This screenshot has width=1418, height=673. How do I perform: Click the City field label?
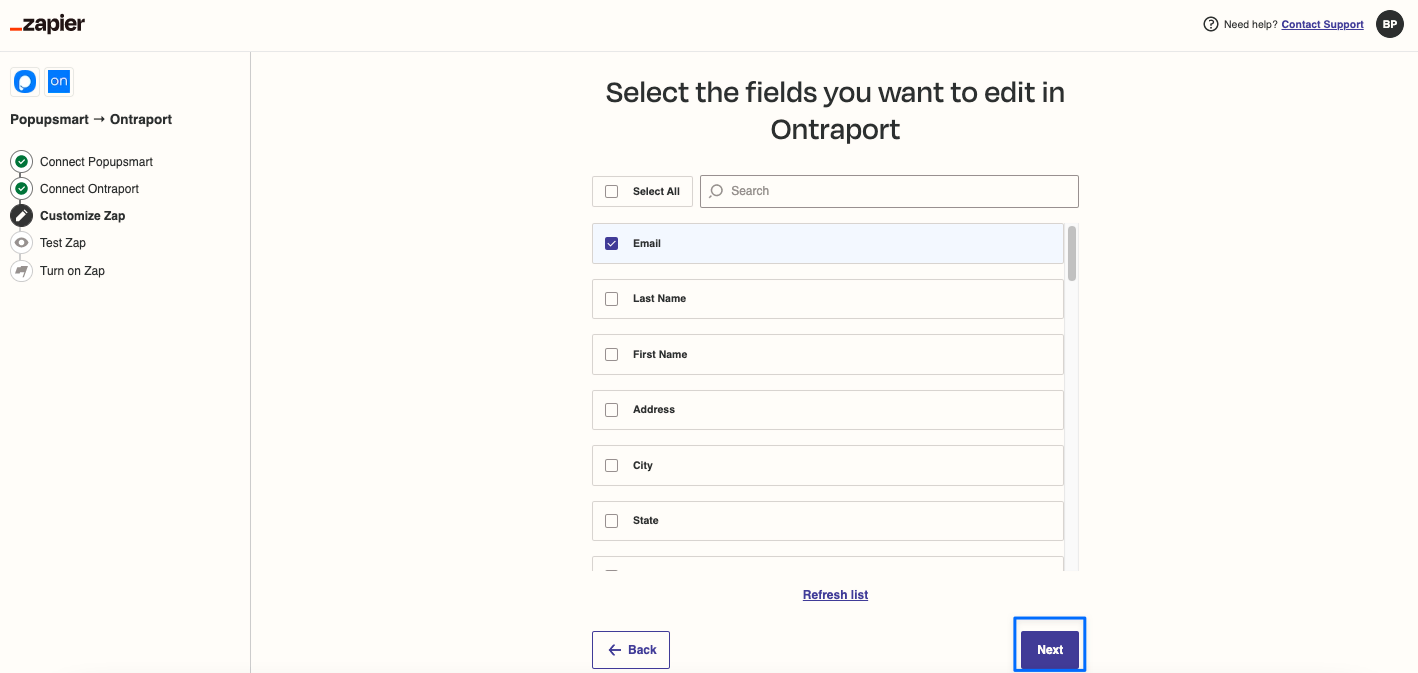tap(643, 465)
